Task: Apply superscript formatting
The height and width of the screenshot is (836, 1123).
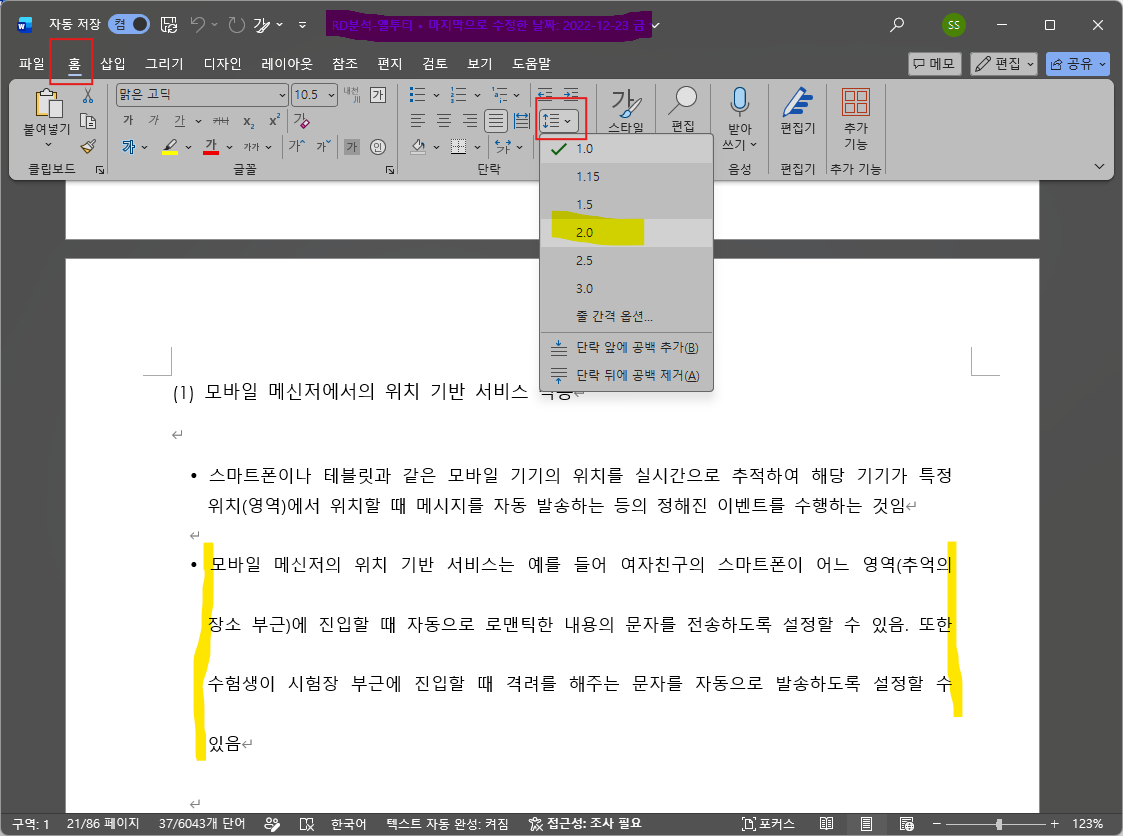Action: click(274, 120)
